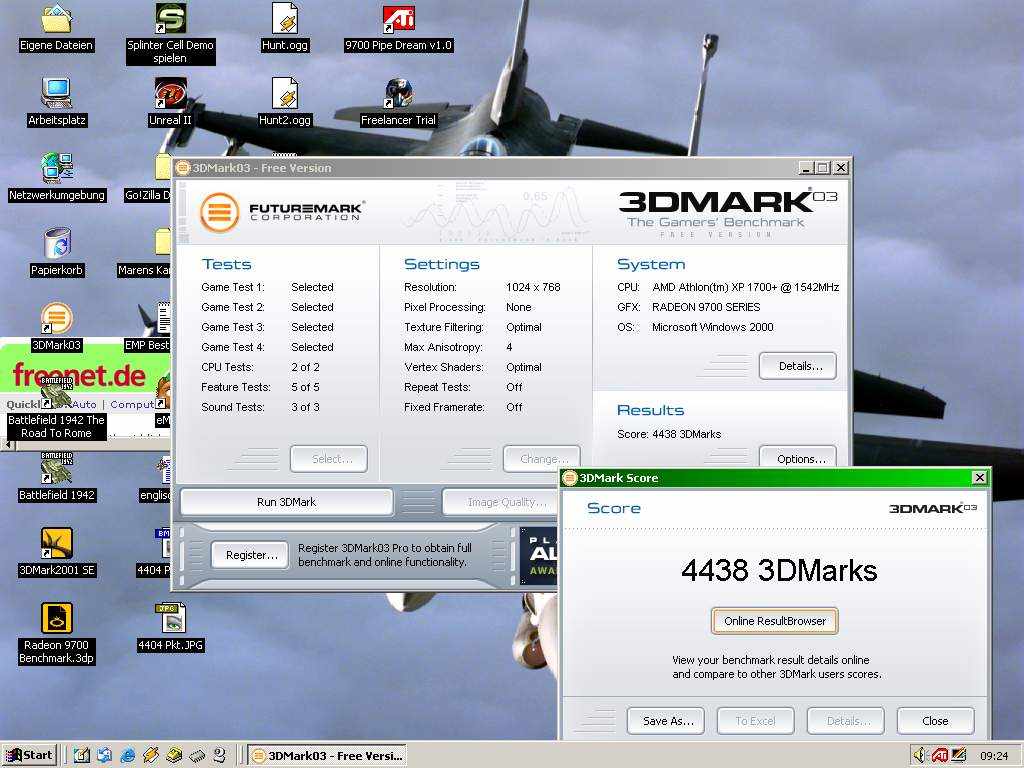
Task: Close the 3DMark Score dialog via X
Action: tap(980, 478)
